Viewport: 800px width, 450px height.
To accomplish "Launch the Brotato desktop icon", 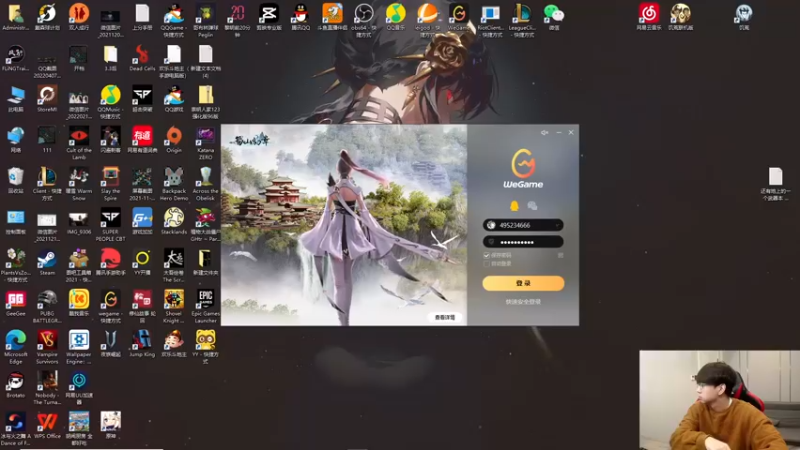I will (x=15, y=385).
